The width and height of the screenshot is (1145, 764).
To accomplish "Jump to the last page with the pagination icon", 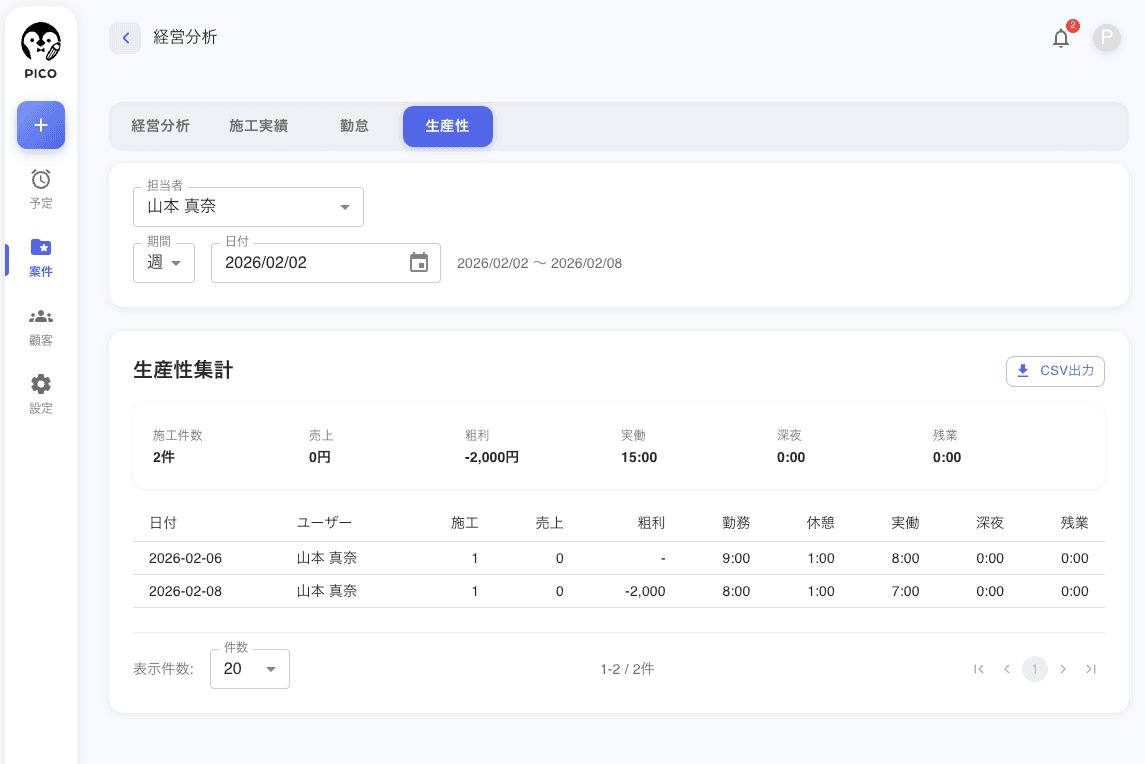I will click(x=1091, y=669).
